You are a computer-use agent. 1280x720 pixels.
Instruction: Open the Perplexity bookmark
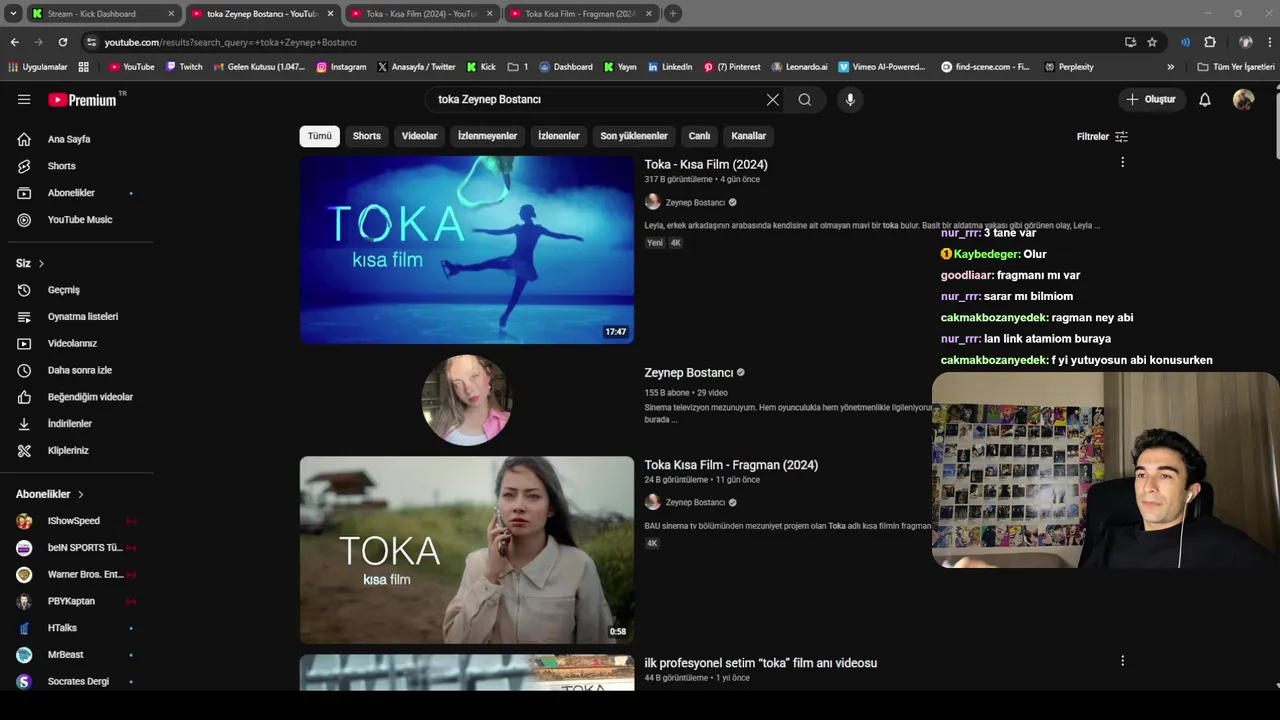(x=1069, y=67)
